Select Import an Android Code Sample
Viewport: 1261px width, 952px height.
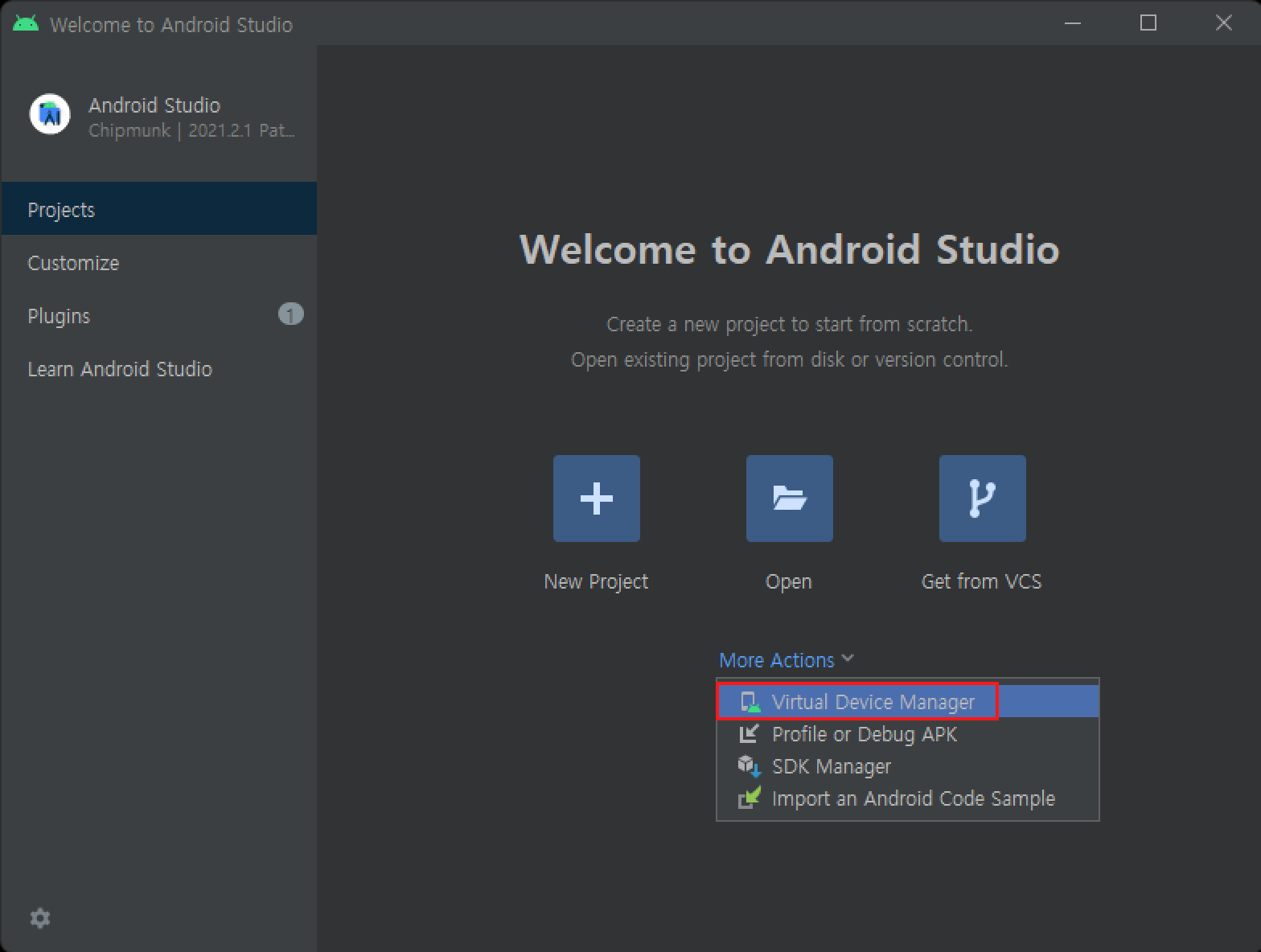click(907, 798)
